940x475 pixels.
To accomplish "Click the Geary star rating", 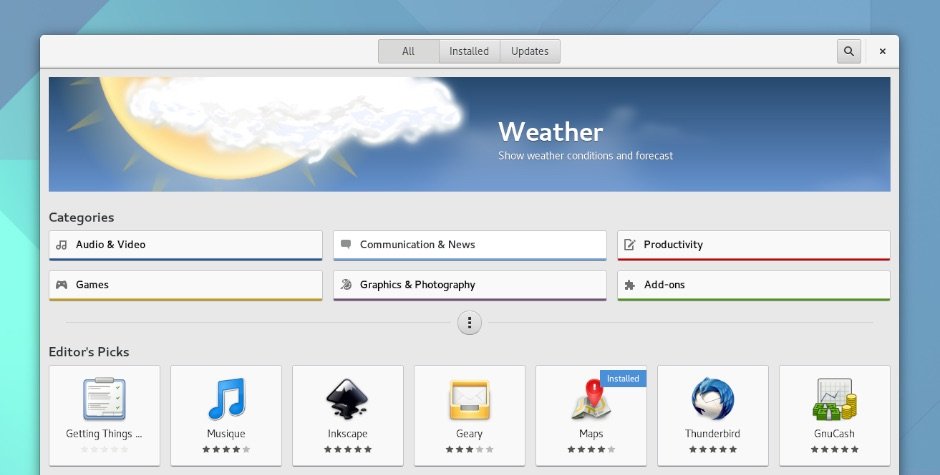I will point(469,449).
